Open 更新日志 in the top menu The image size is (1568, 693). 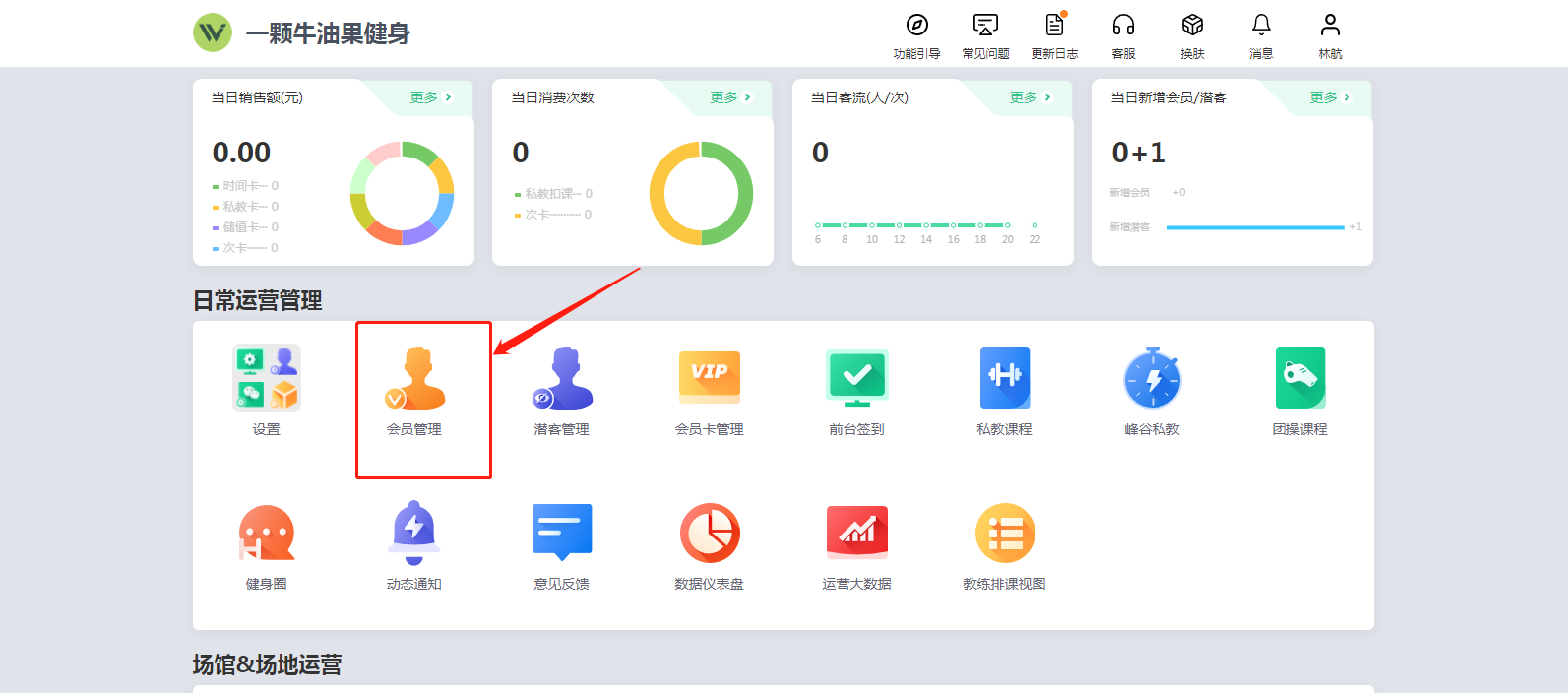pos(1054,35)
